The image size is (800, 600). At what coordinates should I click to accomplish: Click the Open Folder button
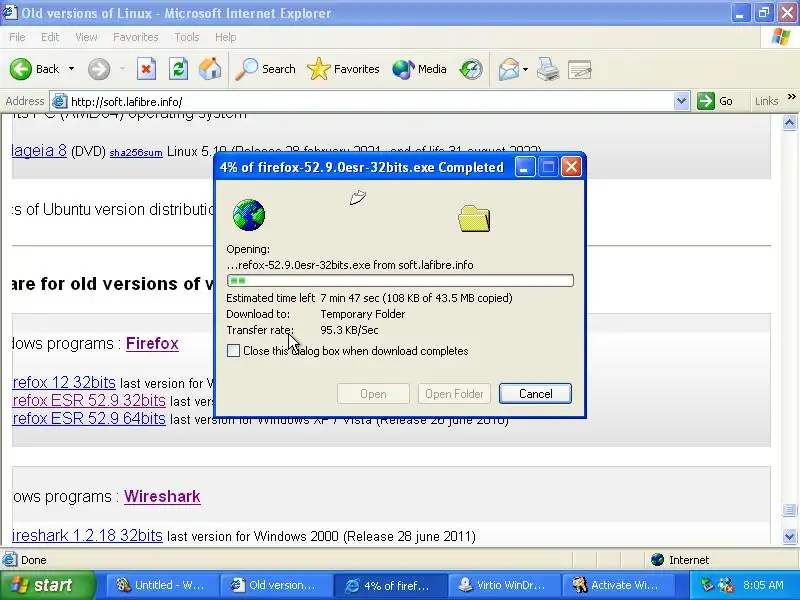pos(454,393)
